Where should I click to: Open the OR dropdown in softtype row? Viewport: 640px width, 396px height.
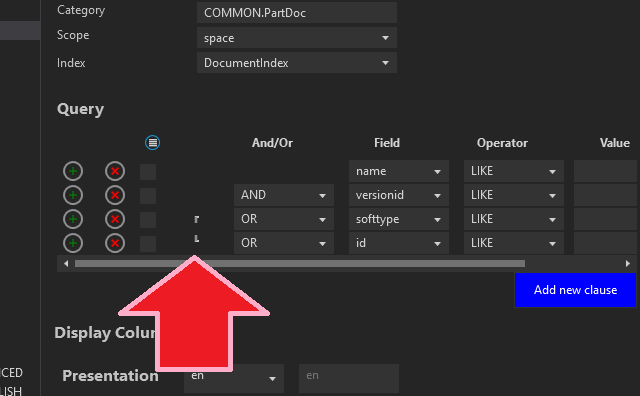pos(284,219)
